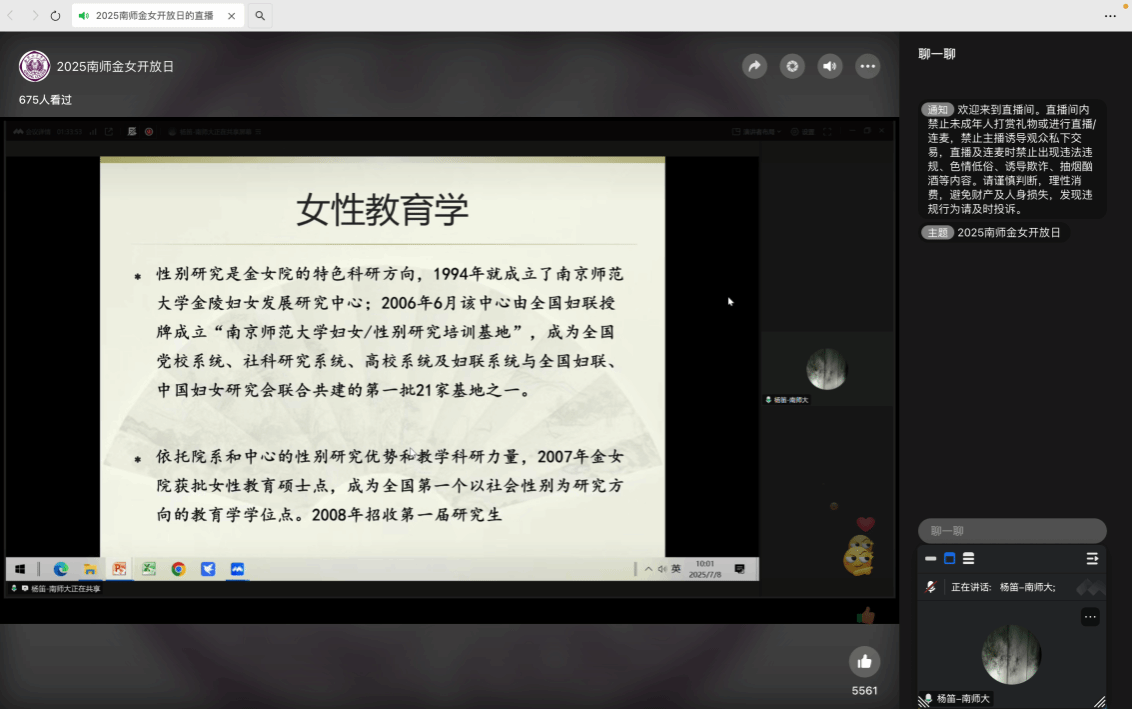Click the muted microphone icon
This screenshot has height=709, width=1132.
[931, 587]
